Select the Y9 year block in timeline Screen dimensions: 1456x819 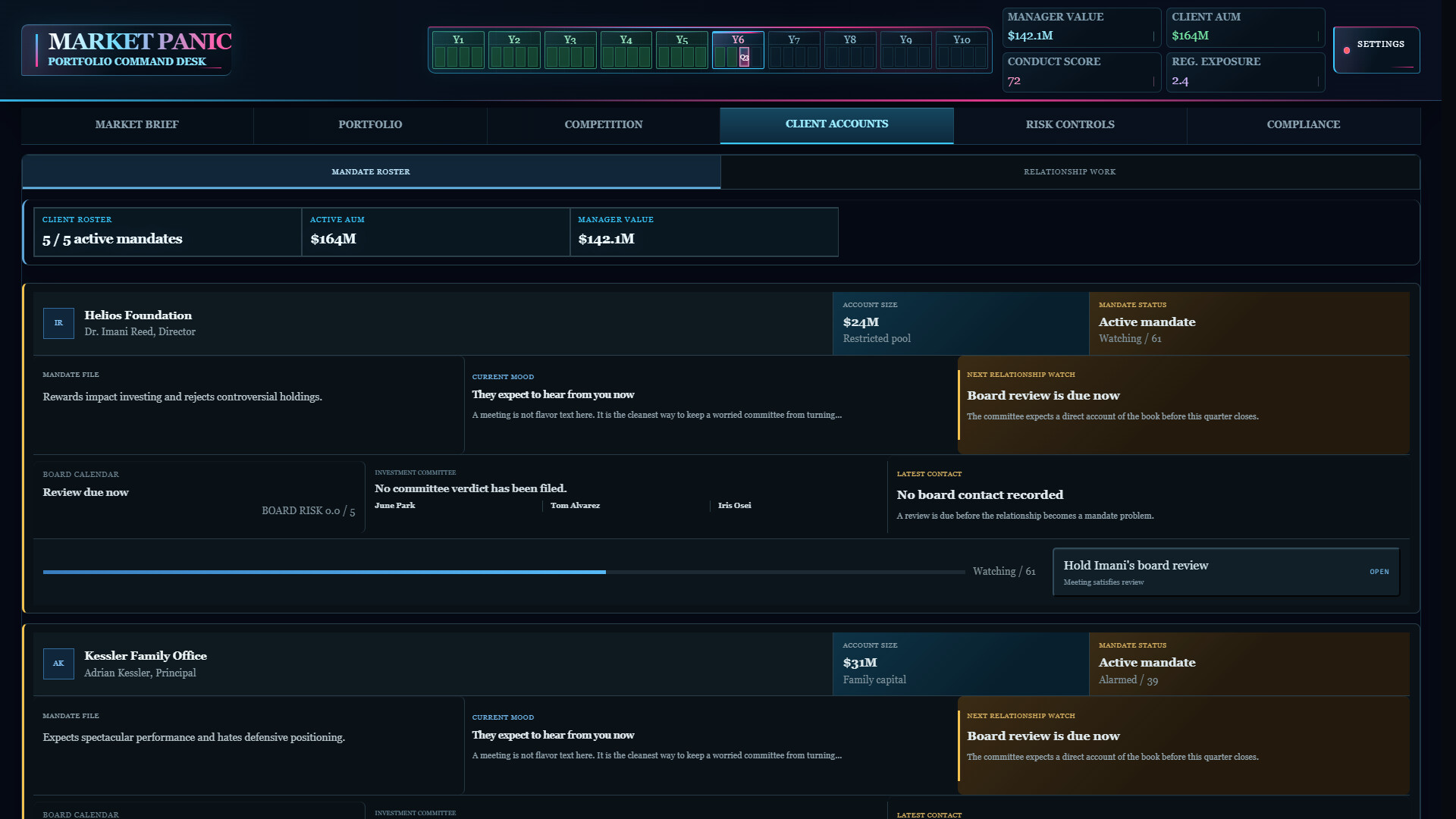pos(905,50)
